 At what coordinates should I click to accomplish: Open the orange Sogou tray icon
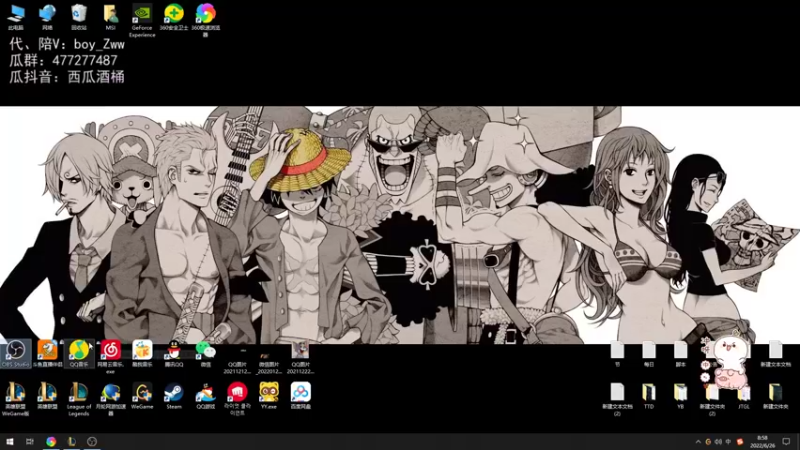740,442
